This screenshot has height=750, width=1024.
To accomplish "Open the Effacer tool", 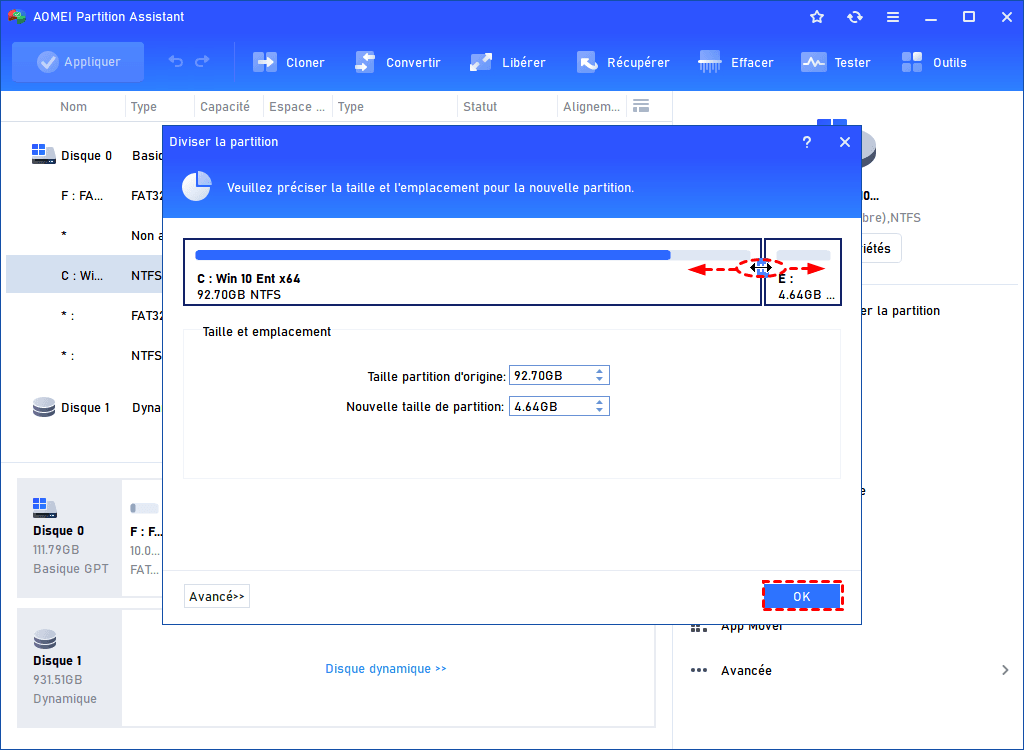I will 736,63.
